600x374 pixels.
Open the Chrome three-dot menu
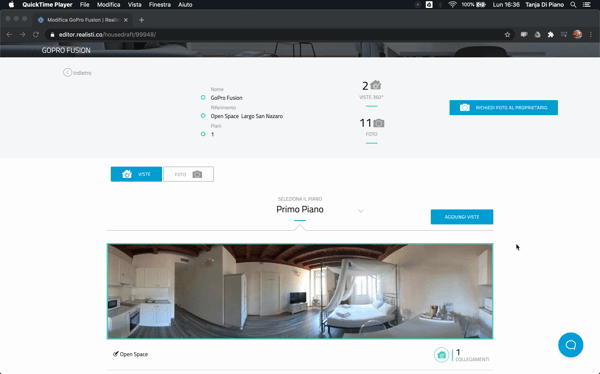591,34
